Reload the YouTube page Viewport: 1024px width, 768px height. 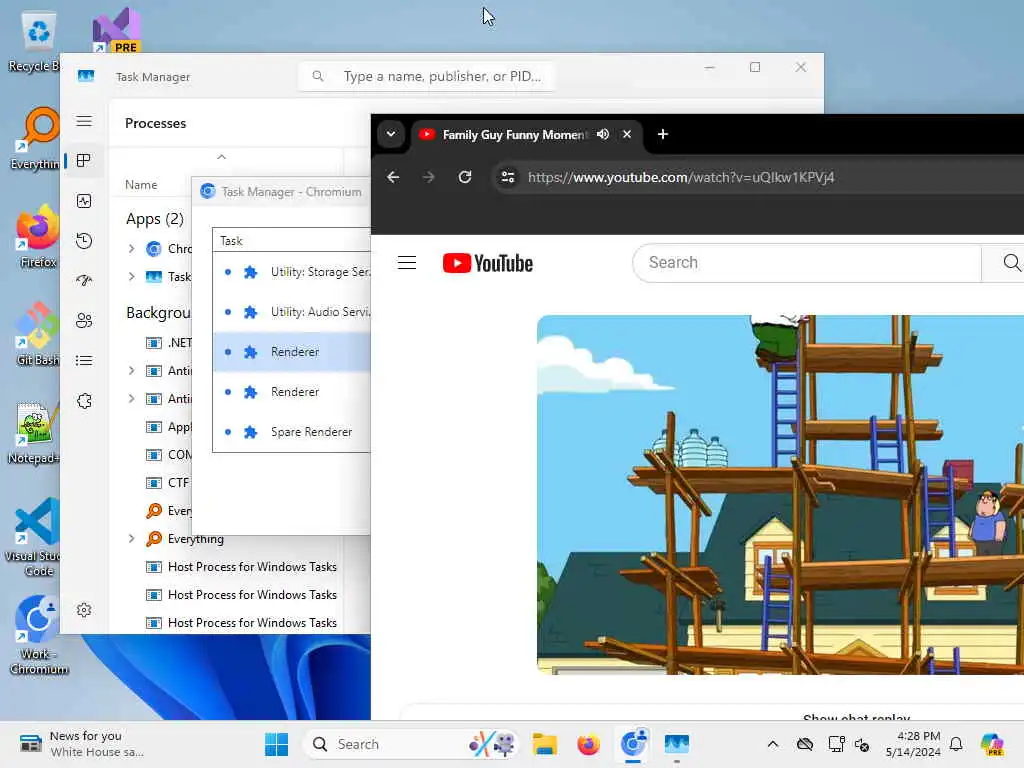click(464, 177)
